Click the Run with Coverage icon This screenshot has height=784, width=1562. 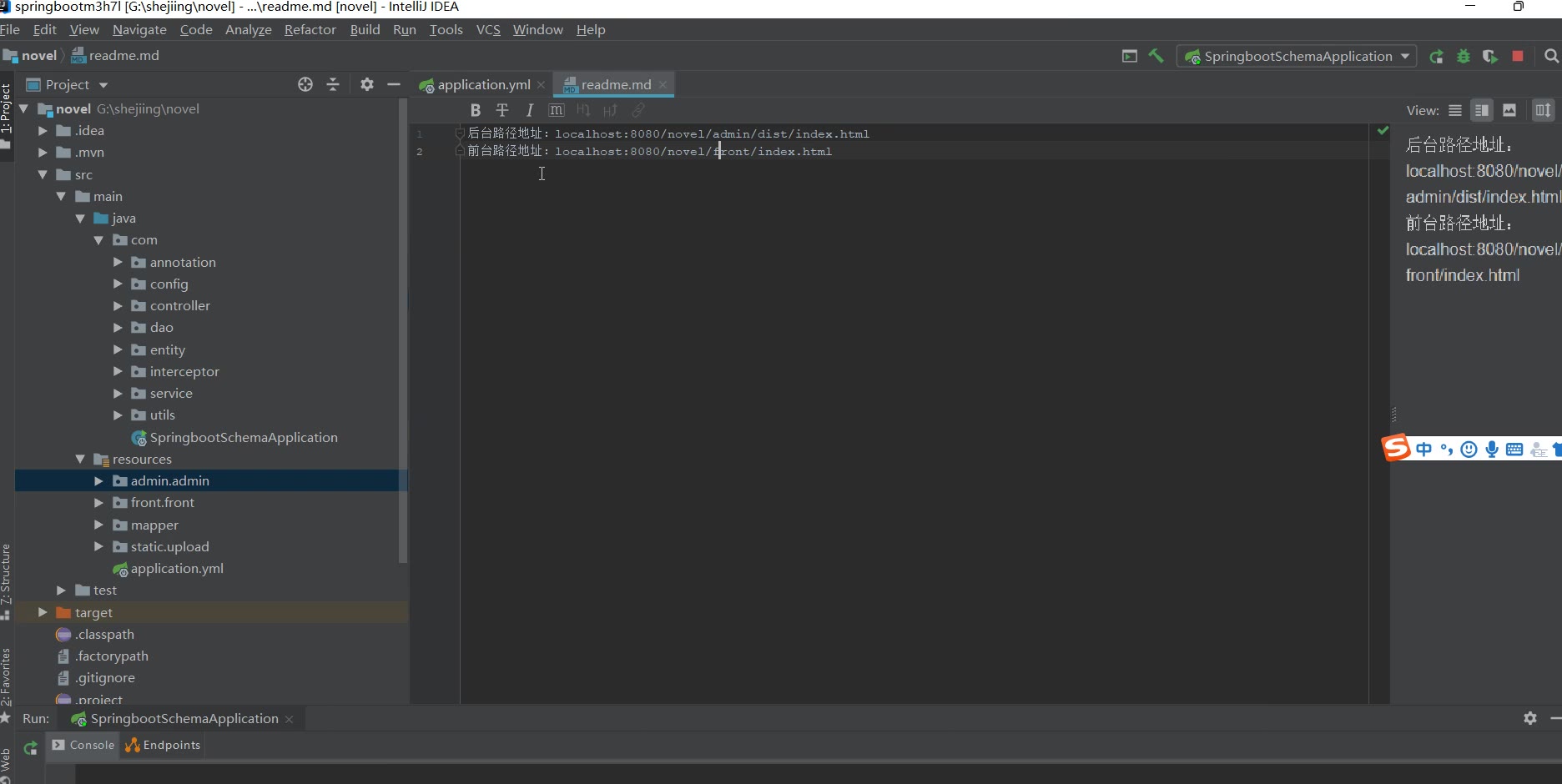(1490, 57)
